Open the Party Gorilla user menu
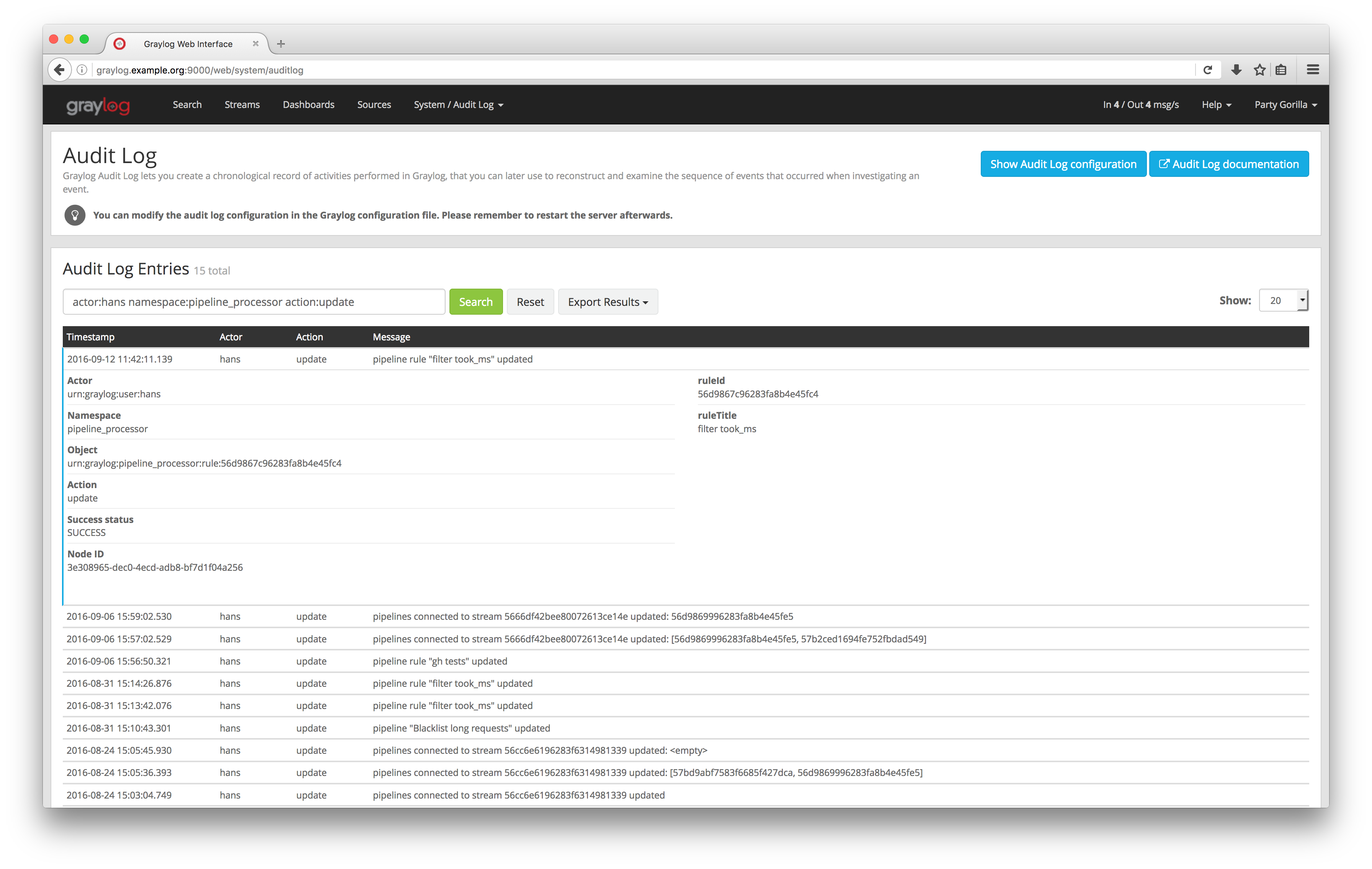Image resolution: width=1372 pixels, height=869 pixels. [1285, 105]
